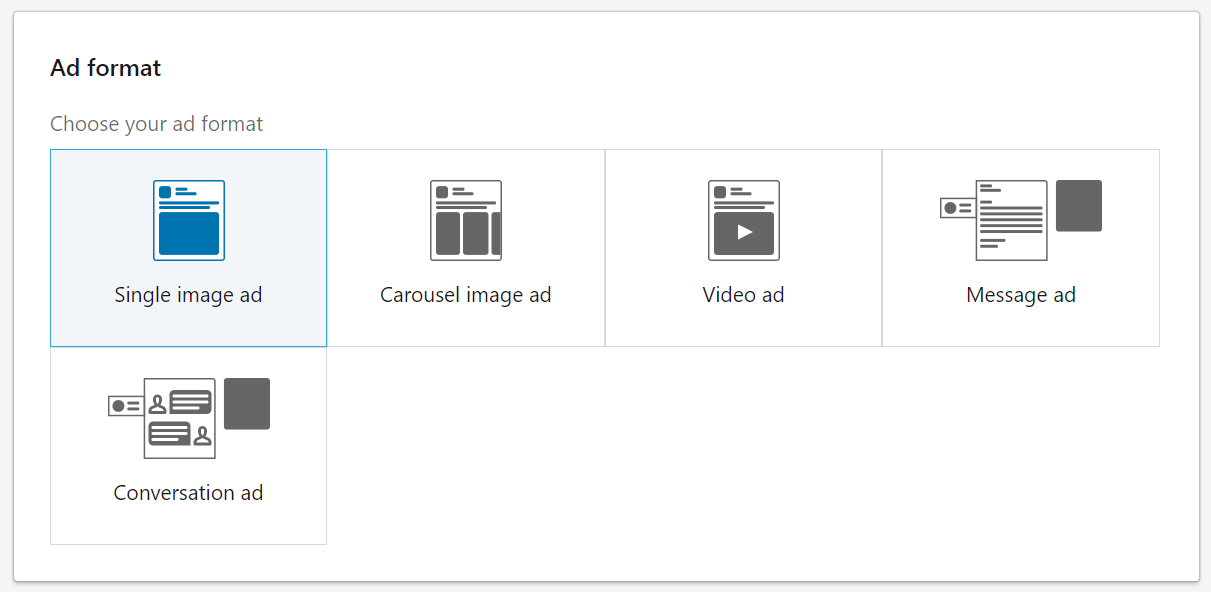Click profile card left of Conversation ad icon
1211x592 pixels.
coord(125,405)
